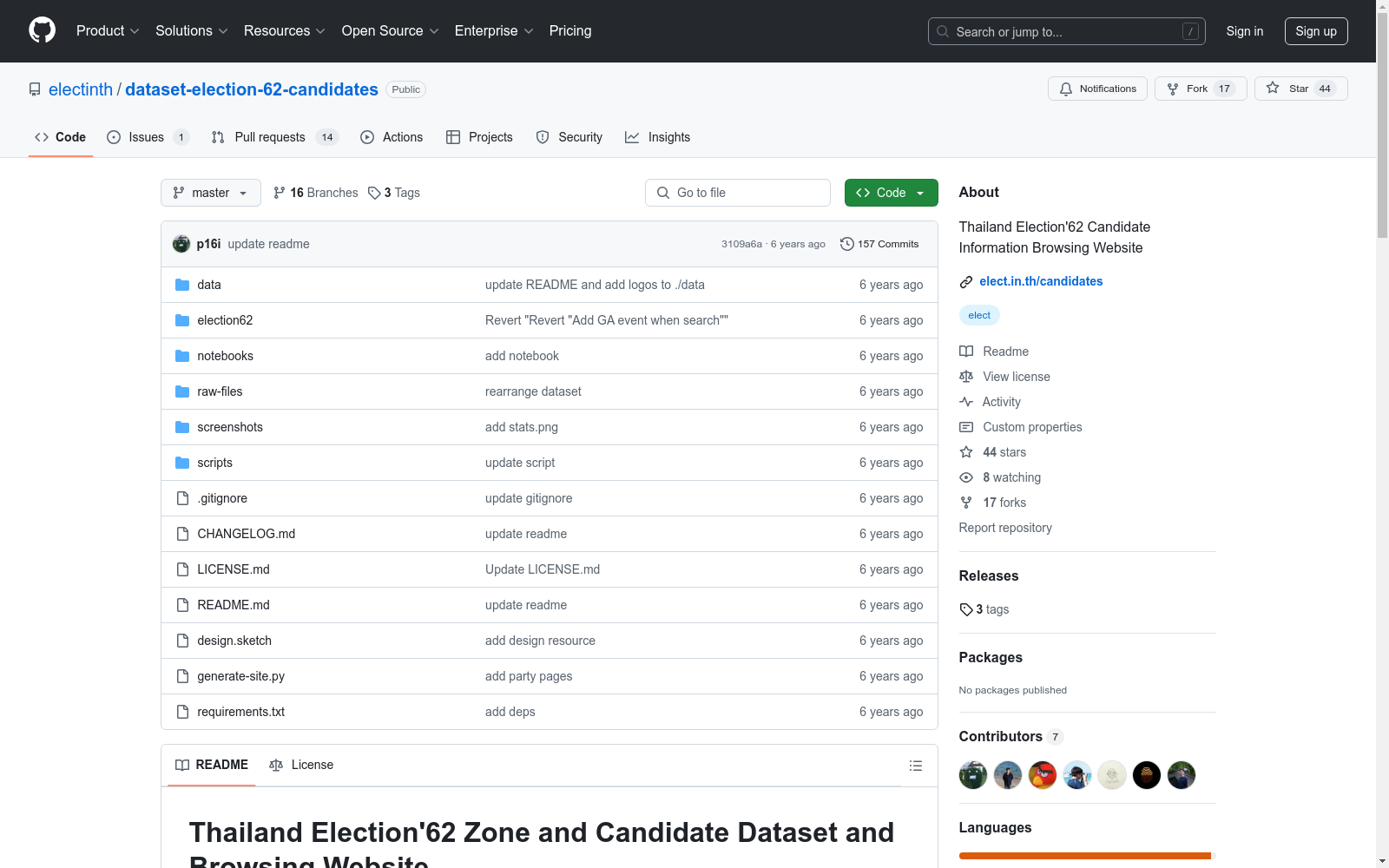Fork this repository
This screenshot has height=868, width=1389.
[x=1201, y=89]
